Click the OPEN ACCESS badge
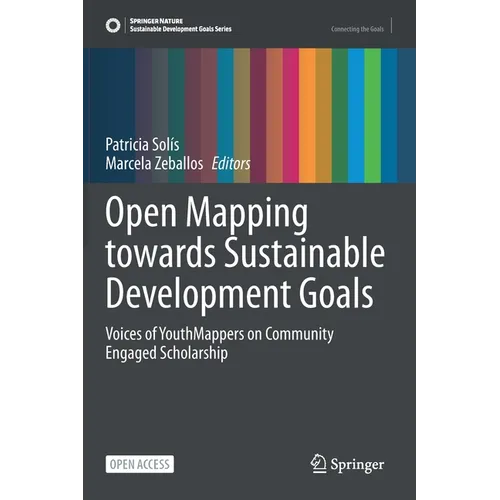The width and height of the screenshot is (500, 500). [140, 464]
